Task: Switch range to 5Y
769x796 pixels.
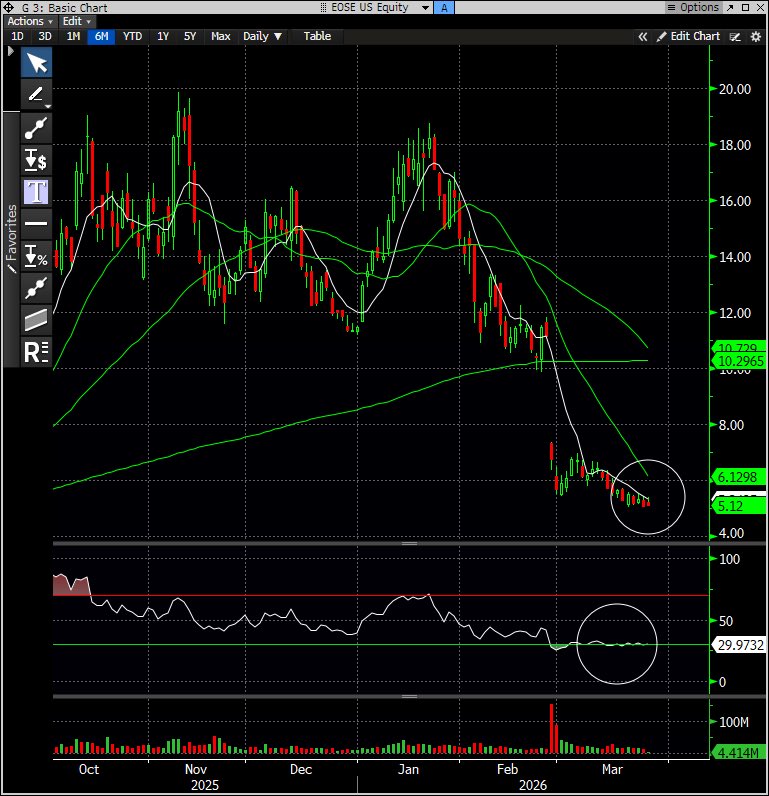Action: pos(190,36)
